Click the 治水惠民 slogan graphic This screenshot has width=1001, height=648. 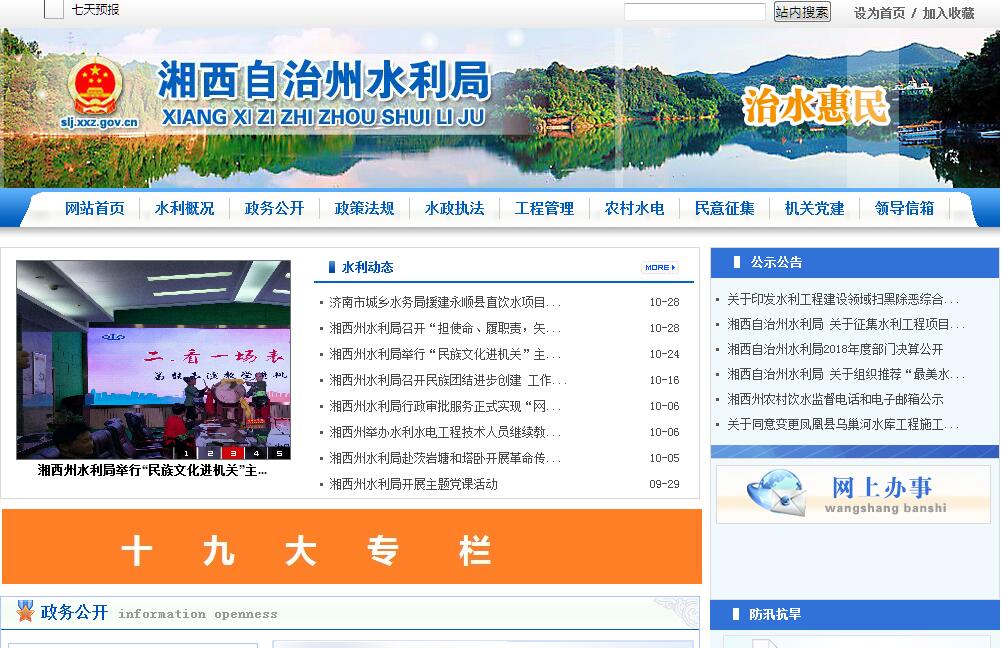pyautogui.click(x=816, y=106)
